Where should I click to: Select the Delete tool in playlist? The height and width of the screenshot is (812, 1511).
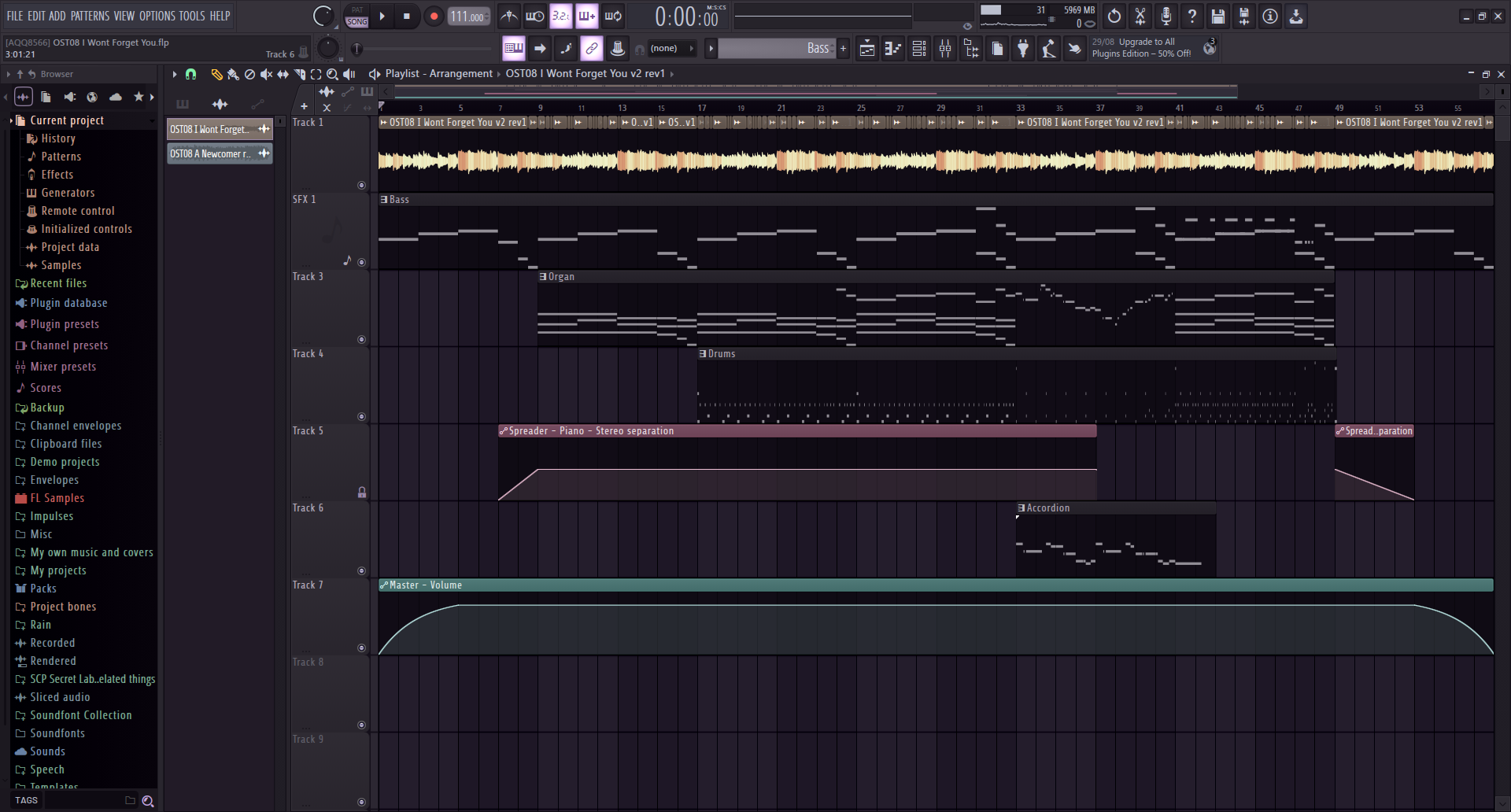249,74
